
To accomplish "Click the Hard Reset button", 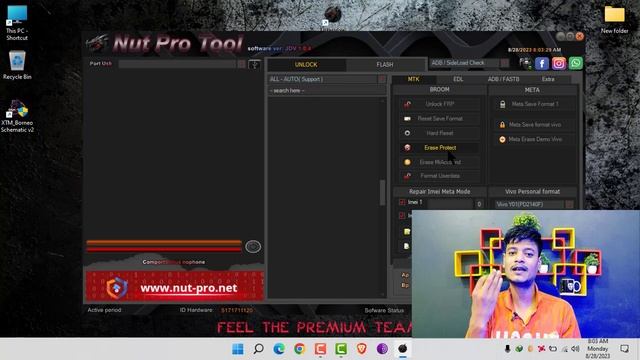I will coord(440,133).
